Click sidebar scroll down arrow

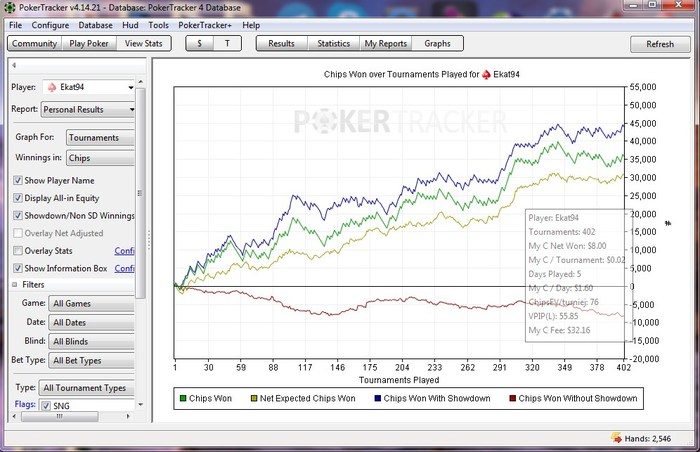pyautogui.click(x=141, y=405)
